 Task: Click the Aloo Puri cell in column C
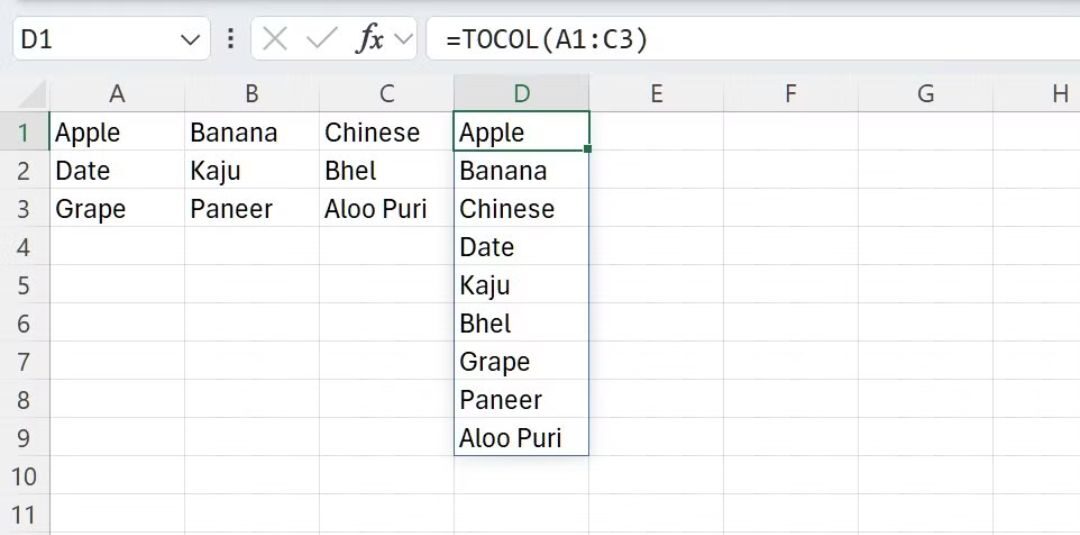[386, 209]
